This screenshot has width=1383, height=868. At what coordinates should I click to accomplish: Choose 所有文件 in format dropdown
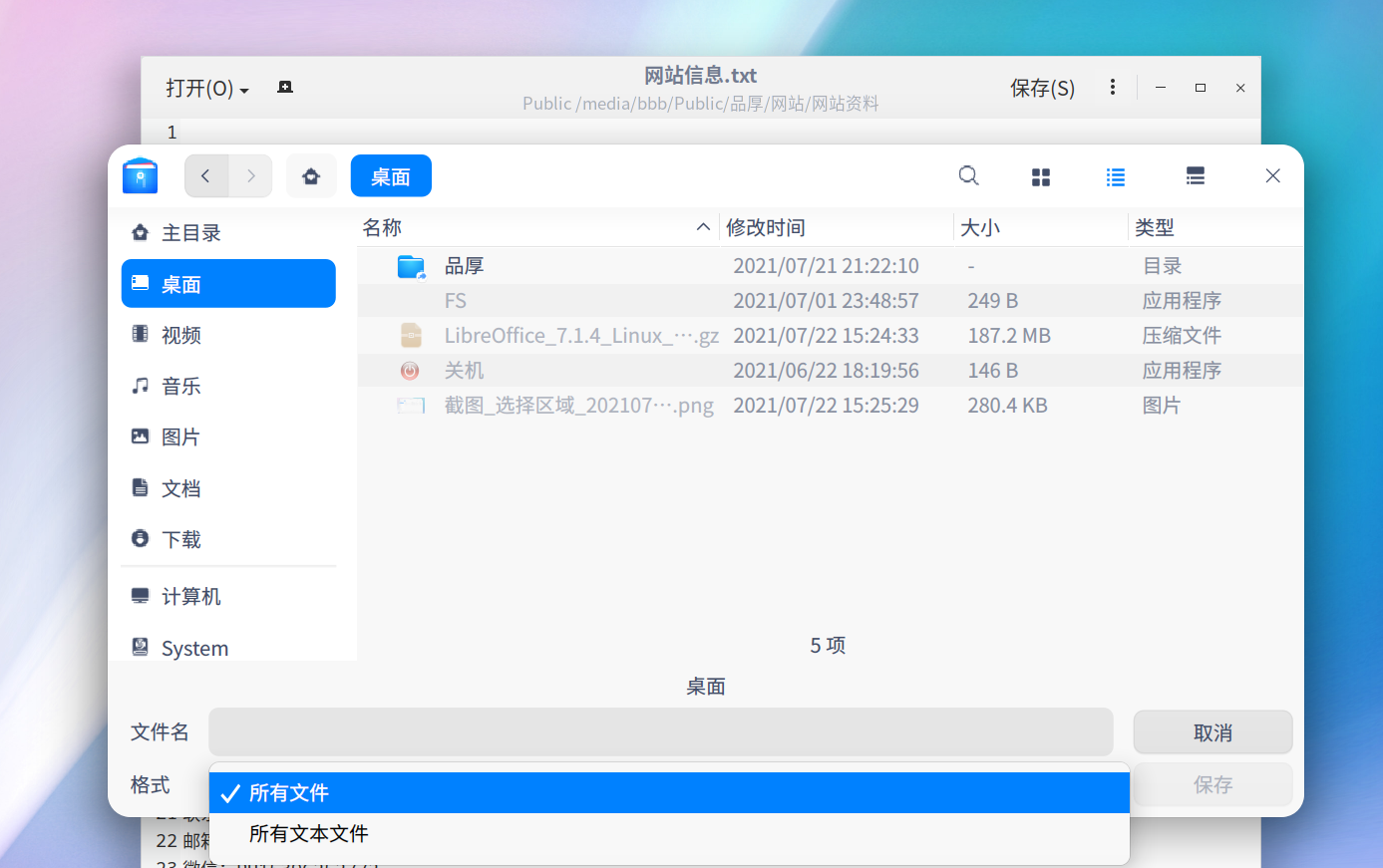click(669, 793)
